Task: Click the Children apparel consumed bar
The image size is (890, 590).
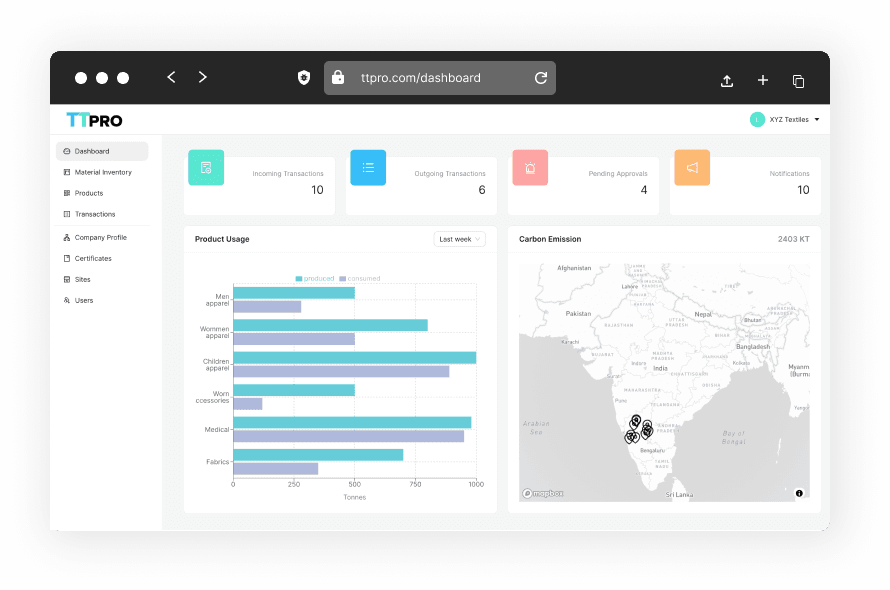Action: [x=341, y=371]
